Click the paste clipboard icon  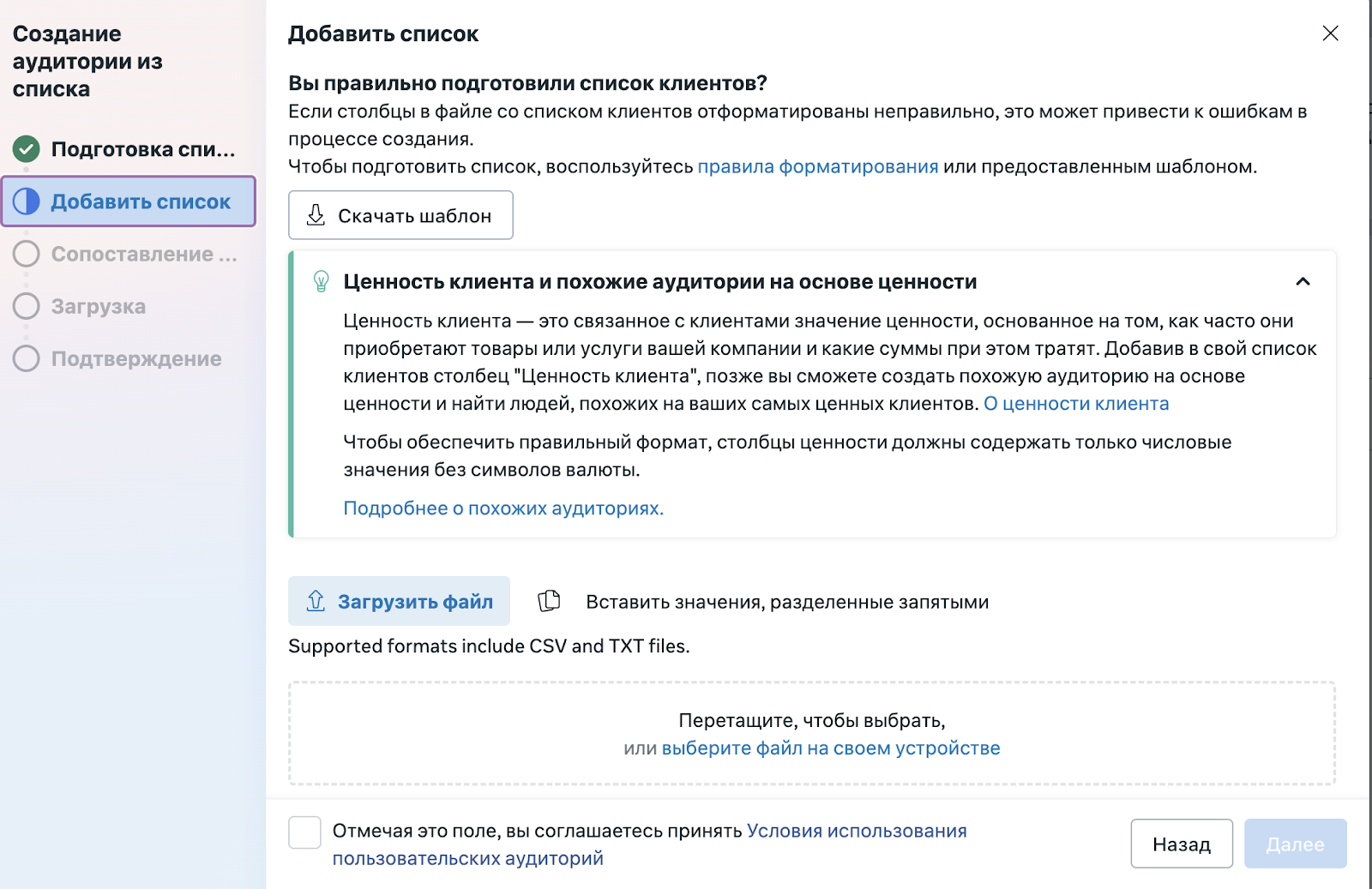pos(549,601)
